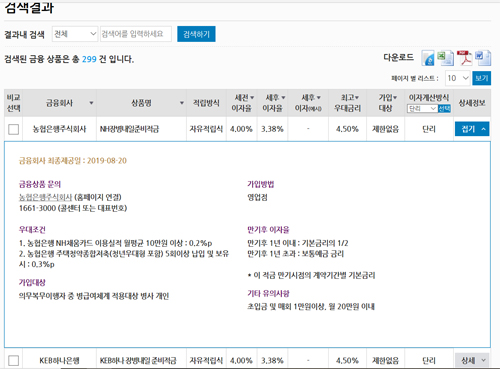Click the 4.00% rate in the KEB하나은행 row

tap(241, 360)
